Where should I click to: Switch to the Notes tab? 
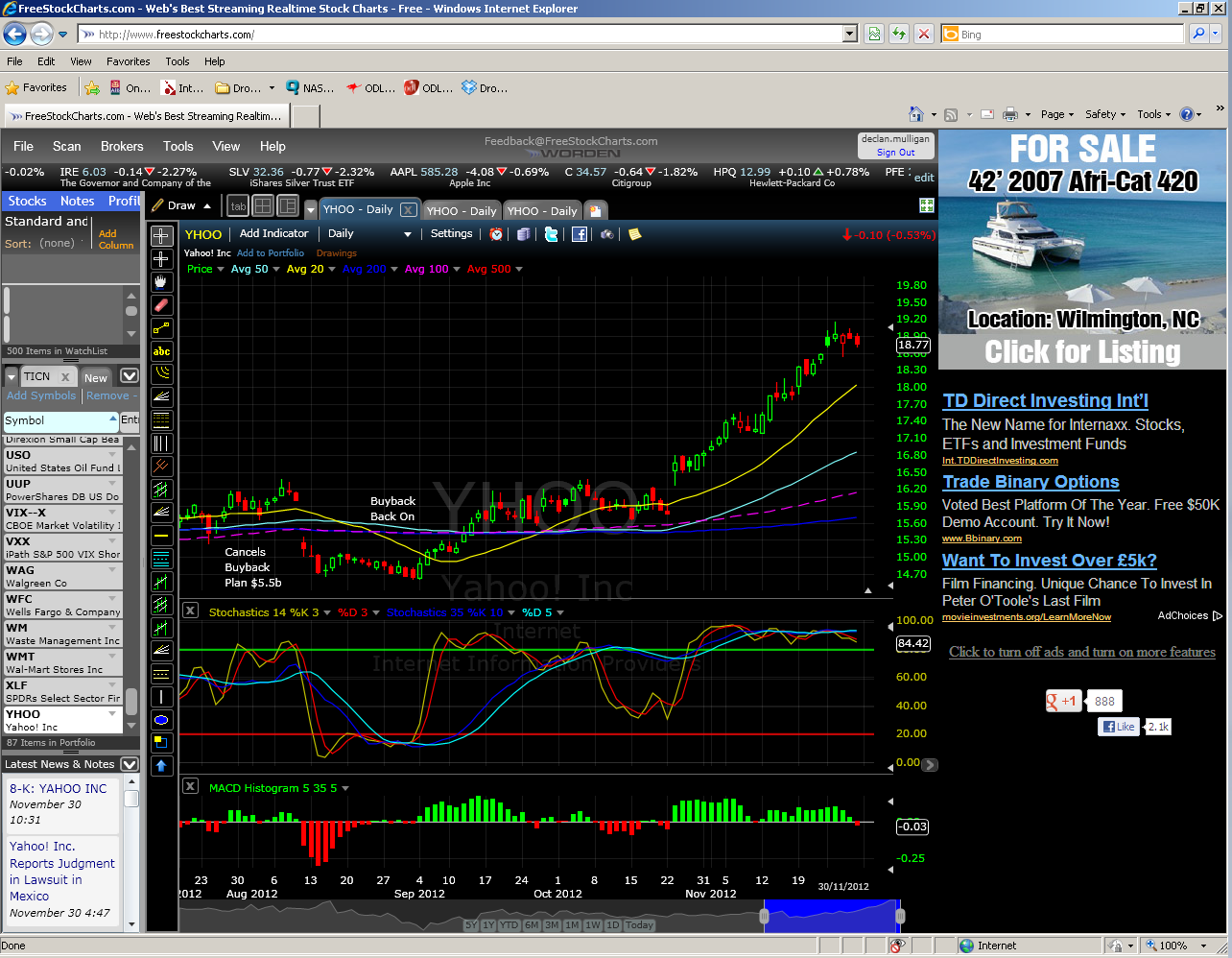click(78, 201)
